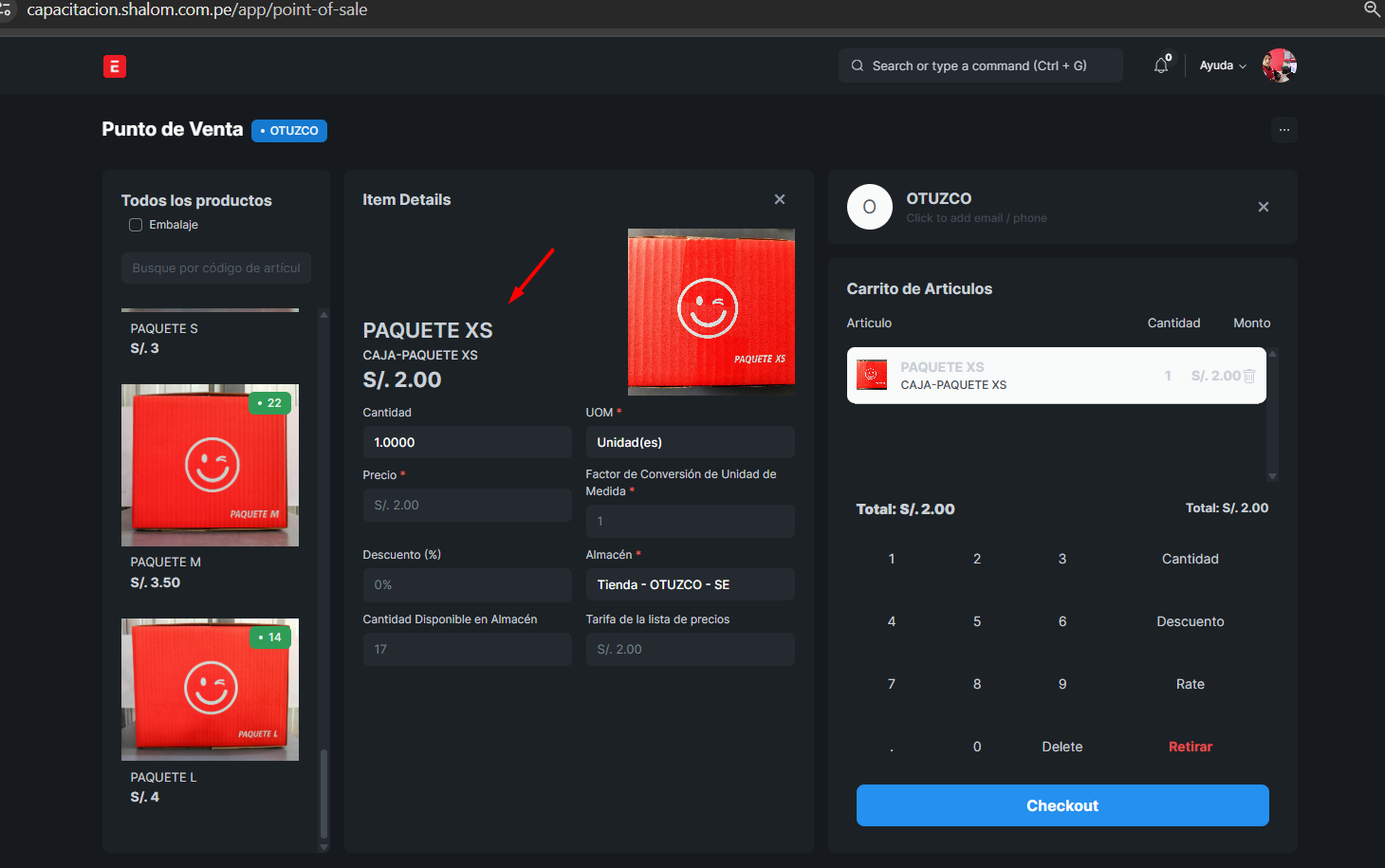Screen dimensions: 1385x868
Task: Focus the search or type a command bar
Action: pos(980,65)
